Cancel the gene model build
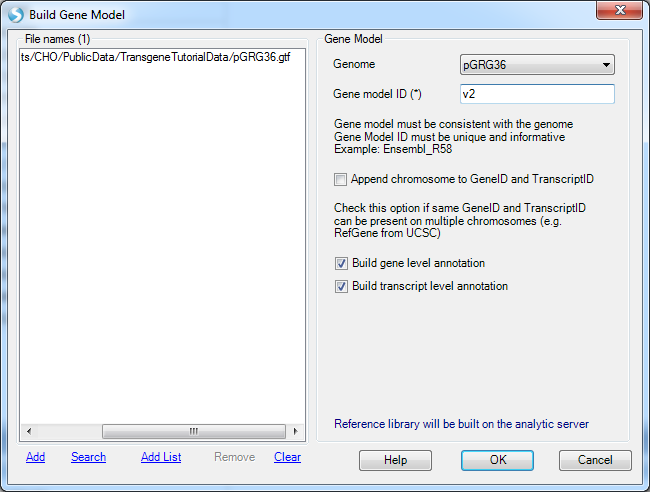Image resolution: width=650 pixels, height=492 pixels. tap(595, 460)
